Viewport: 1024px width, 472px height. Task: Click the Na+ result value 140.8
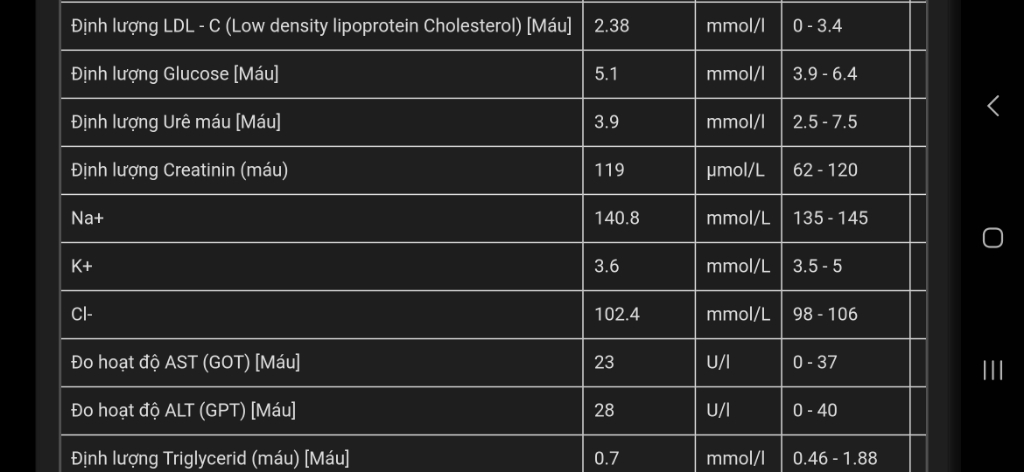click(x=617, y=218)
